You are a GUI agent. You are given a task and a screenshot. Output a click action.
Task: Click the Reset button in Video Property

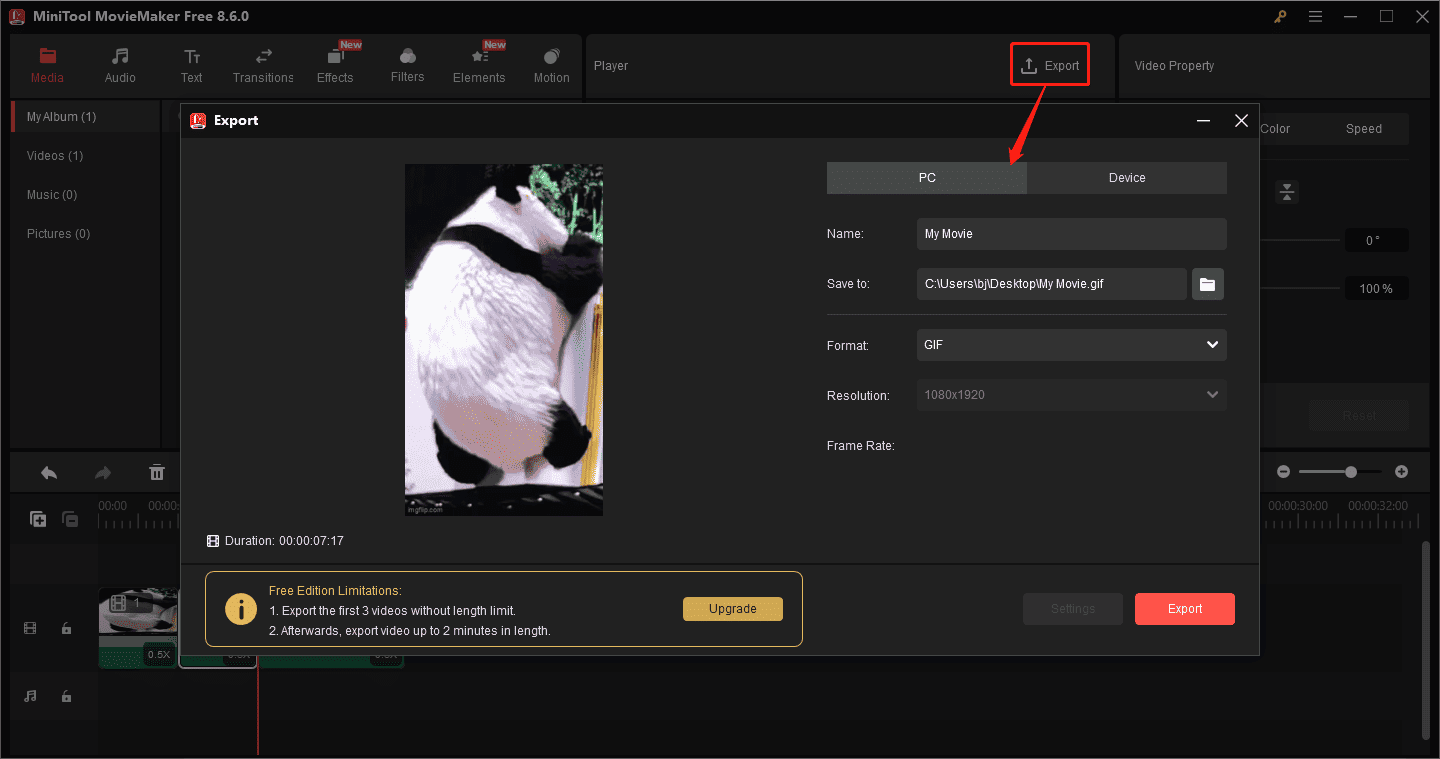pyautogui.click(x=1359, y=416)
